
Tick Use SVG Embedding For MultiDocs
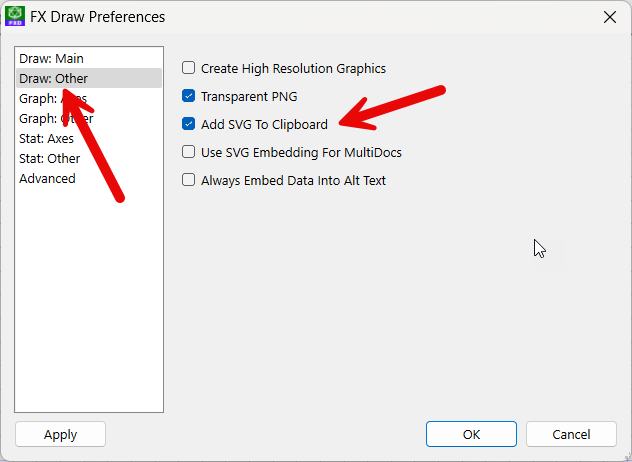point(188,152)
